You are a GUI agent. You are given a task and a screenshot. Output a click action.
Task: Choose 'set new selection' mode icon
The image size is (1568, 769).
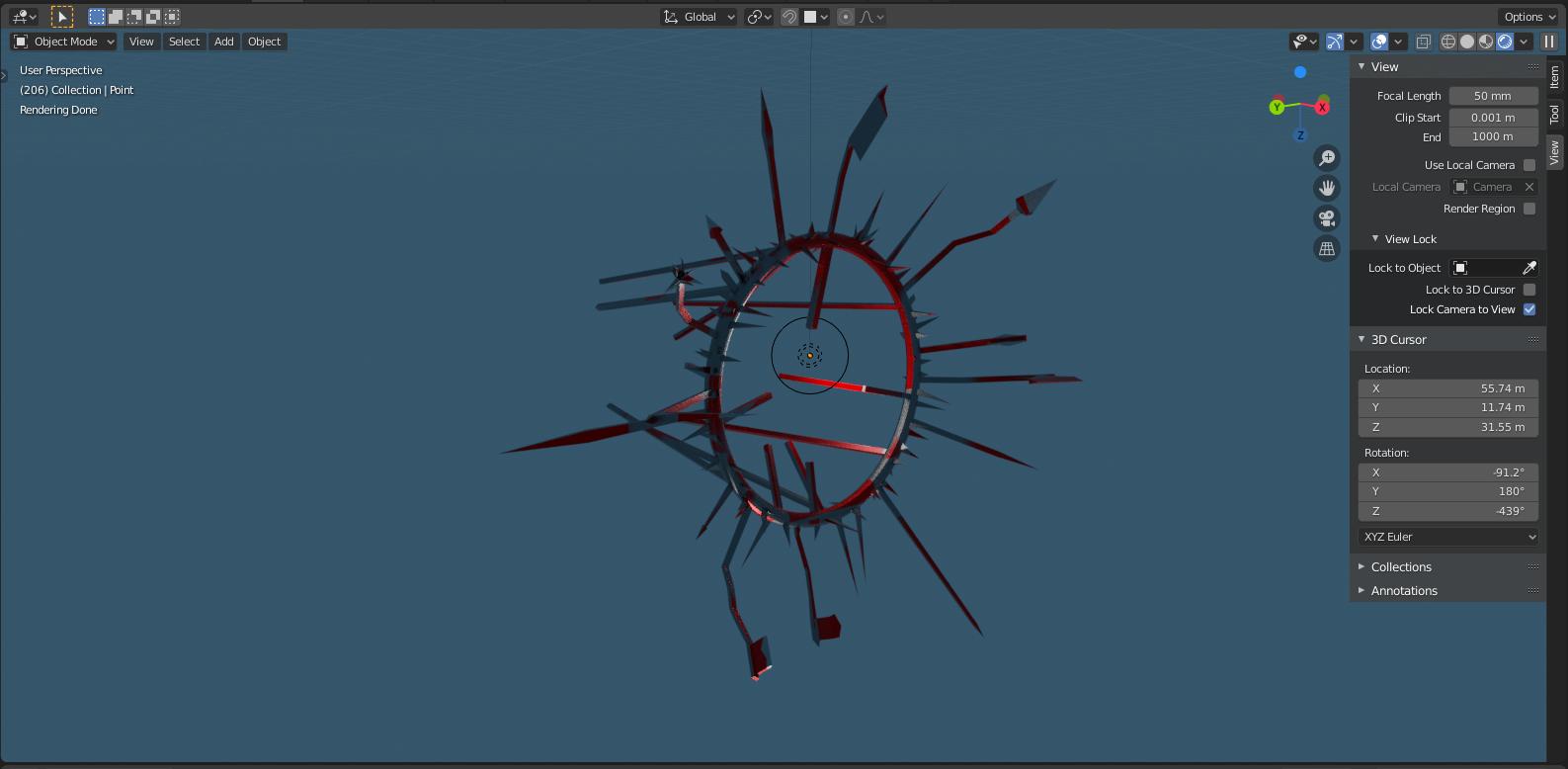(x=97, y=17)
